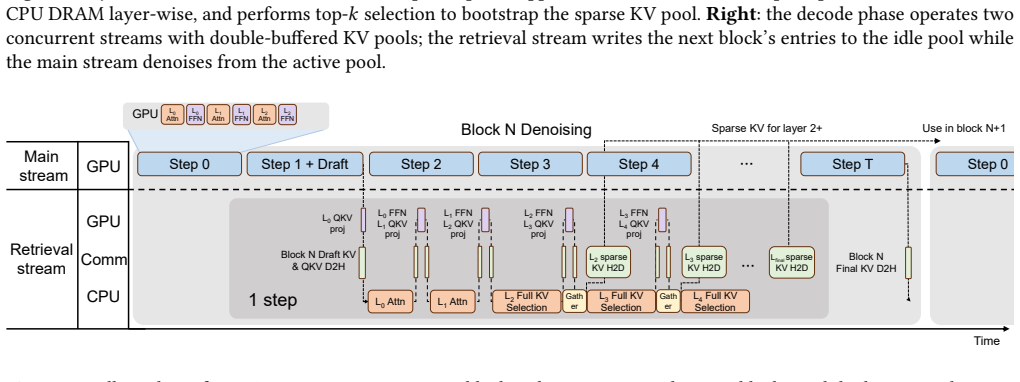This screenshot has height=382, width=1020.
Task: Select the Step 3 block
Action: tap(530, 164)
